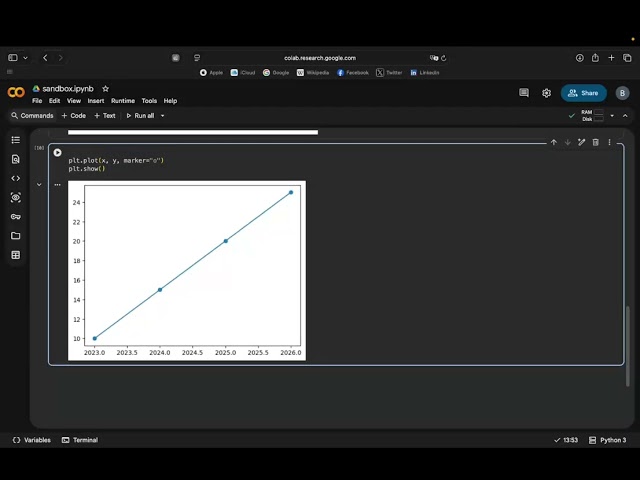The width and height of the screenshot is (640, 480).
Task: Open the user account avatar B
Action: point(622,93)
